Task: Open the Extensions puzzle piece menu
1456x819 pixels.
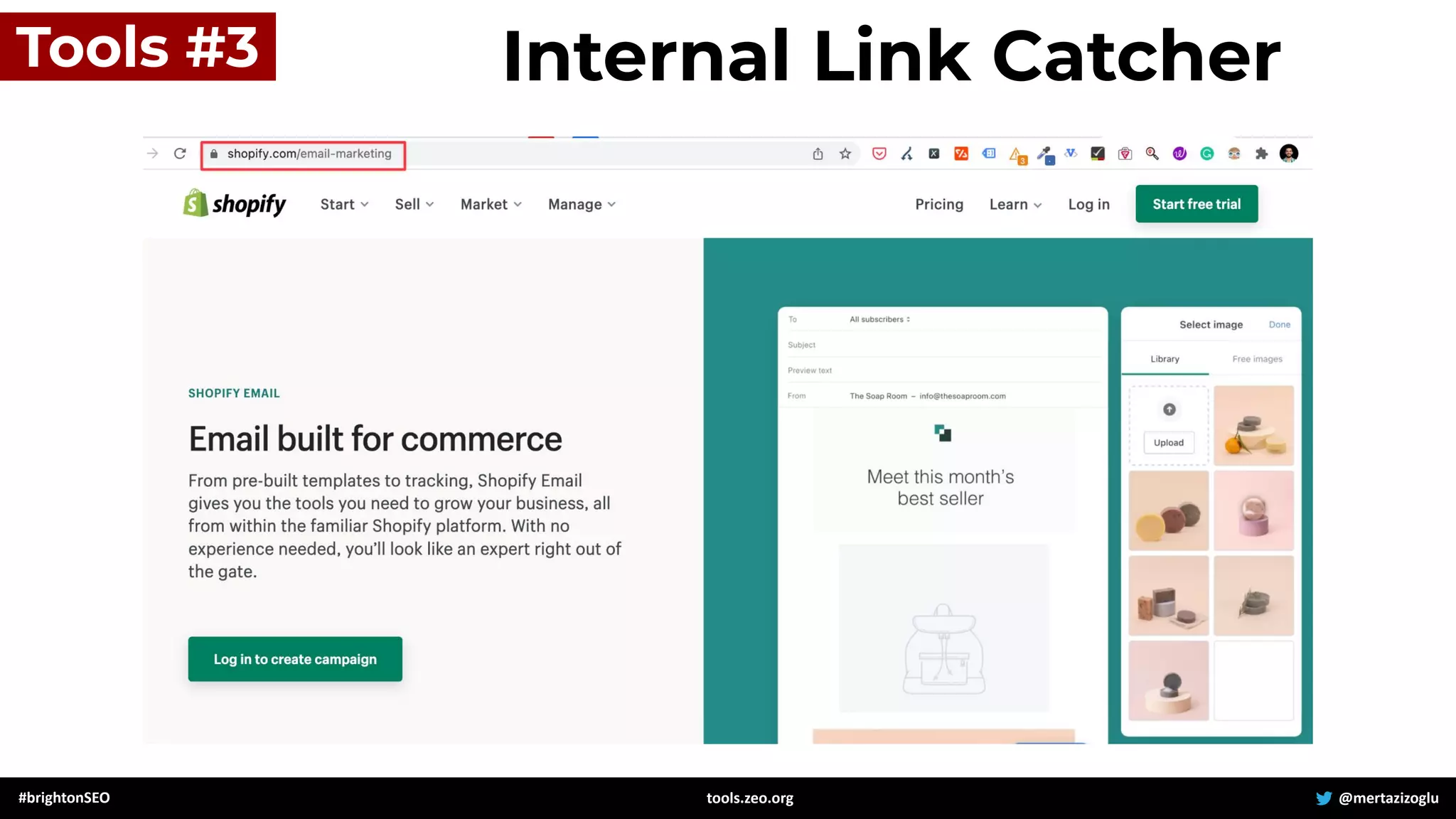Action: point(1261,154)
